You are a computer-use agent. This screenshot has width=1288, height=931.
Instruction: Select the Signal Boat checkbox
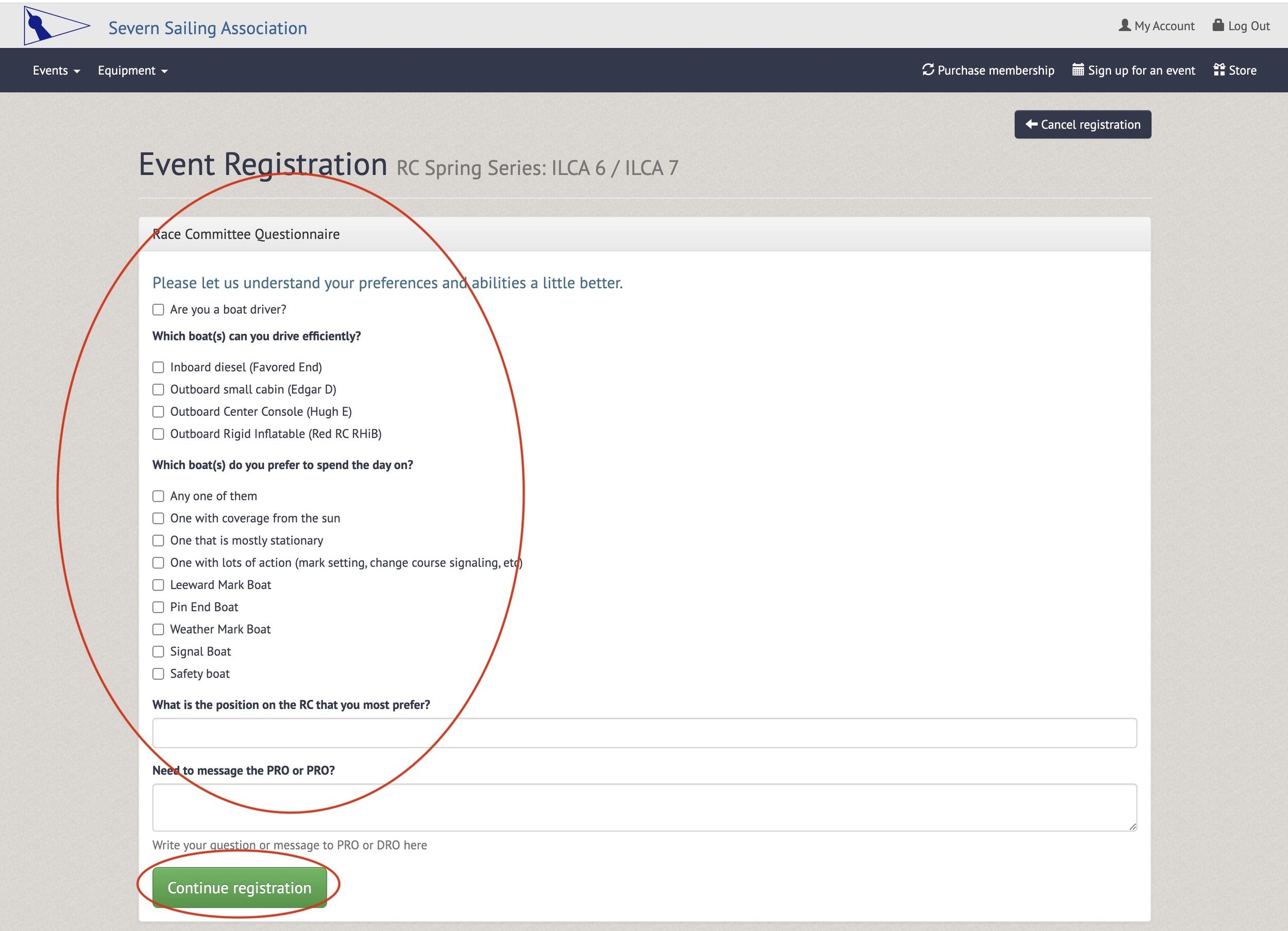pos(159,652)
